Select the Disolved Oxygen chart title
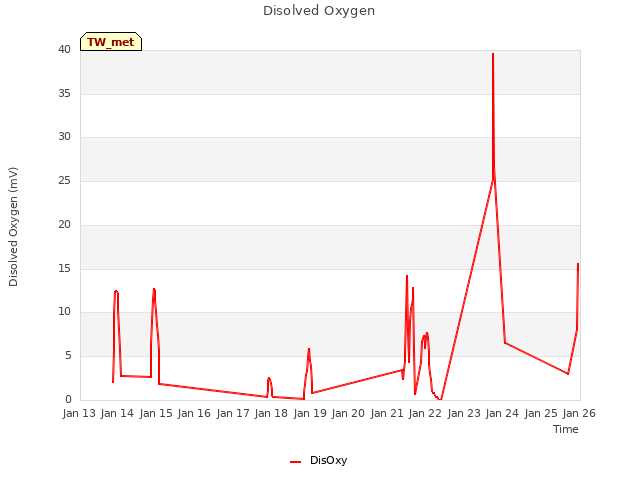The width and height of the screenshot is (640, 480). [x=319, y=11]
